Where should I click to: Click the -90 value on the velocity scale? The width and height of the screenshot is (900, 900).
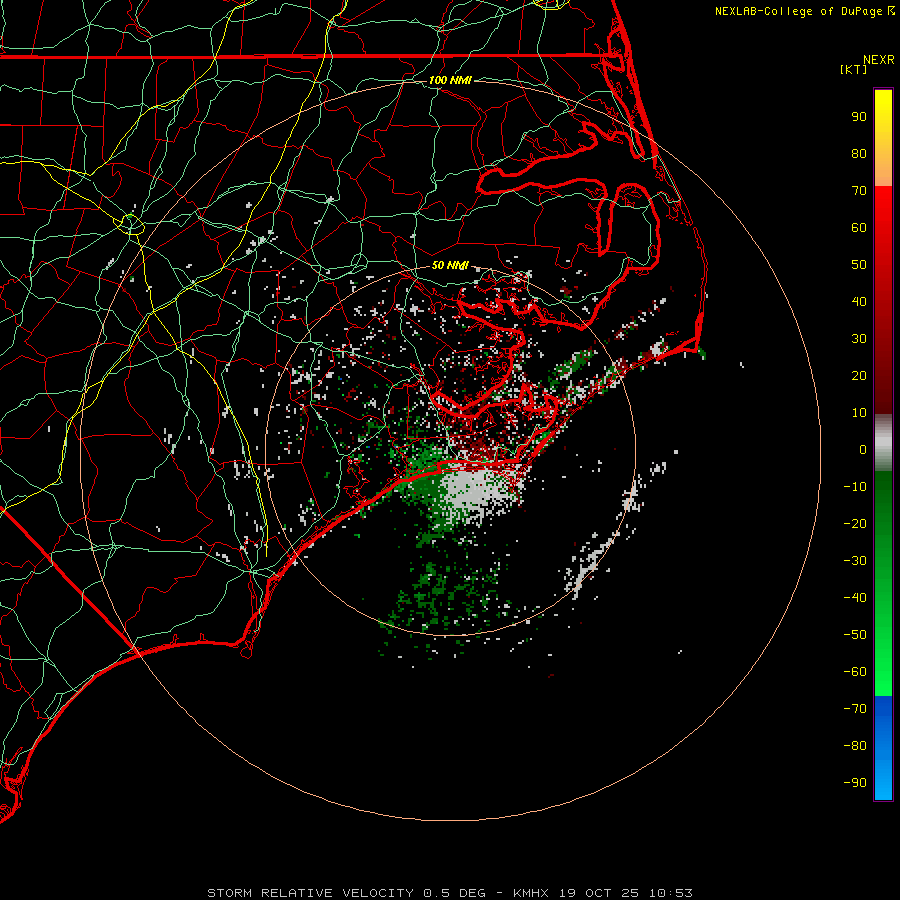click(x=855, y=783)
